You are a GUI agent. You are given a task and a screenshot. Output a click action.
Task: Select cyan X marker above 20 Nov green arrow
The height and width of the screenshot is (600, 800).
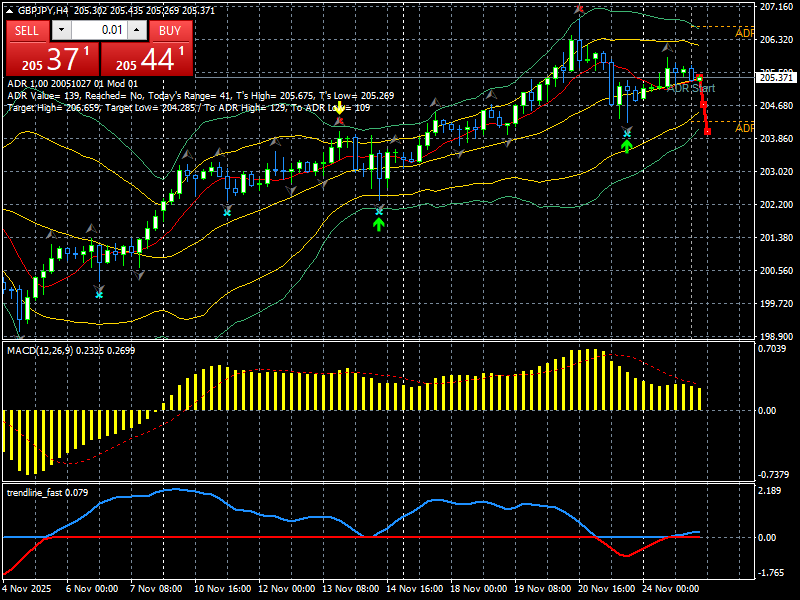(627, 134)
